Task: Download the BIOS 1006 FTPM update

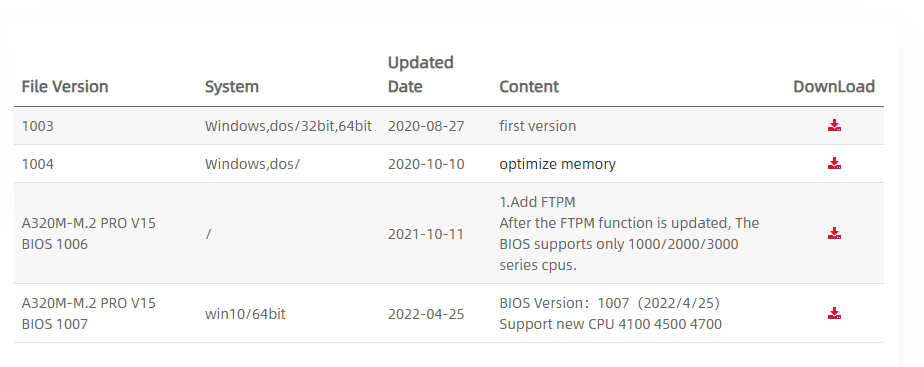Action: coord(834,233)
